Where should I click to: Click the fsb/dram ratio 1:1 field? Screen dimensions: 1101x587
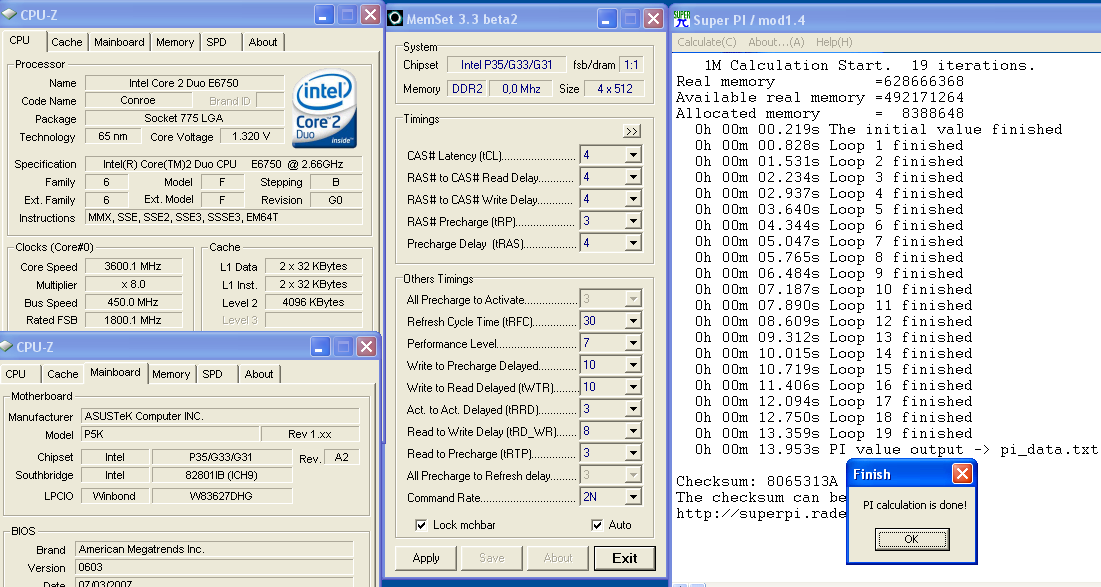[x=631, y=65]
